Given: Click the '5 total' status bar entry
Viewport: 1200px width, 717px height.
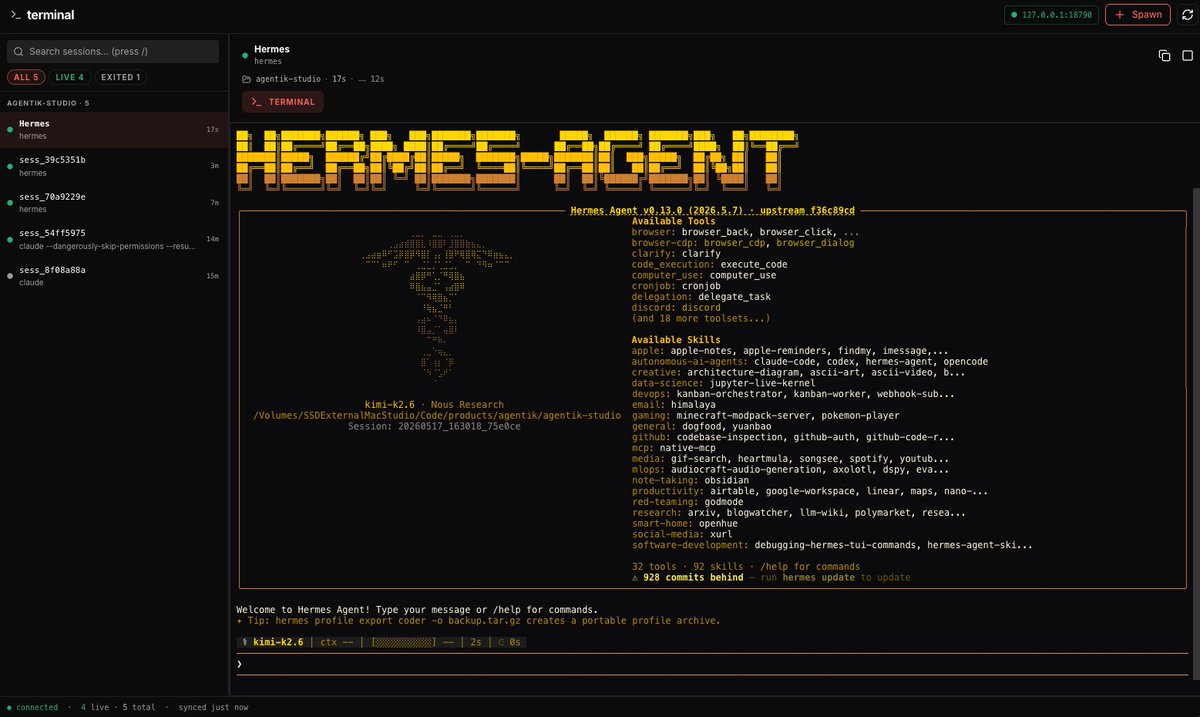Looking at the screenshot, I should click(137, 707).
